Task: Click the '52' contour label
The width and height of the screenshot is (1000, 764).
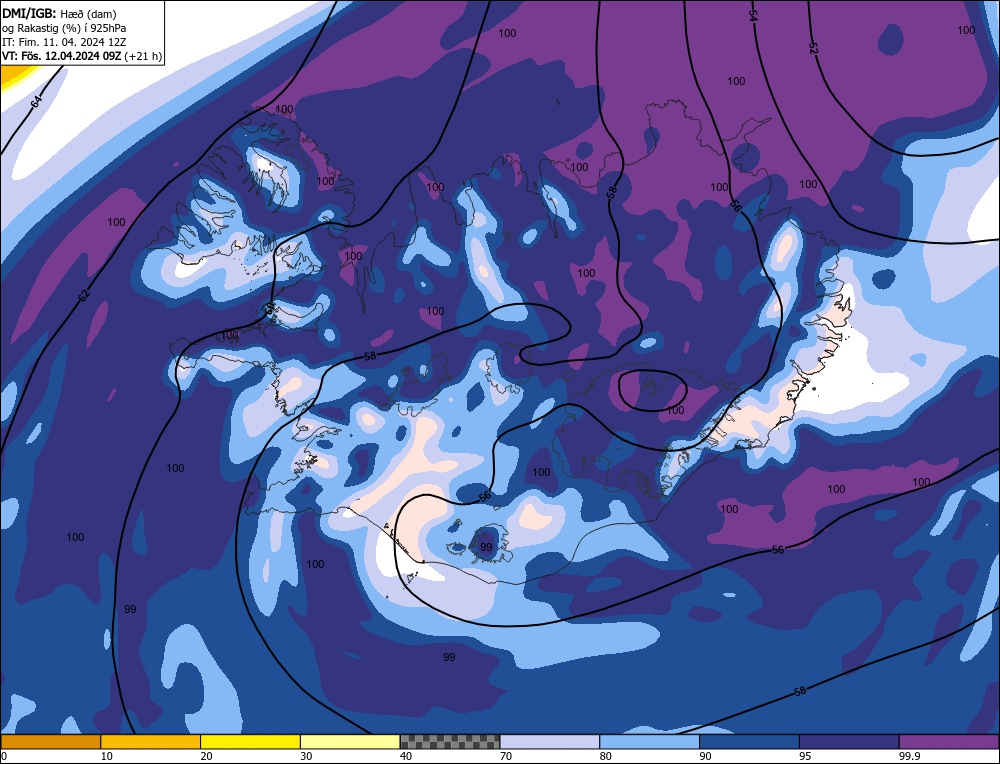Action: coord(814,48)
